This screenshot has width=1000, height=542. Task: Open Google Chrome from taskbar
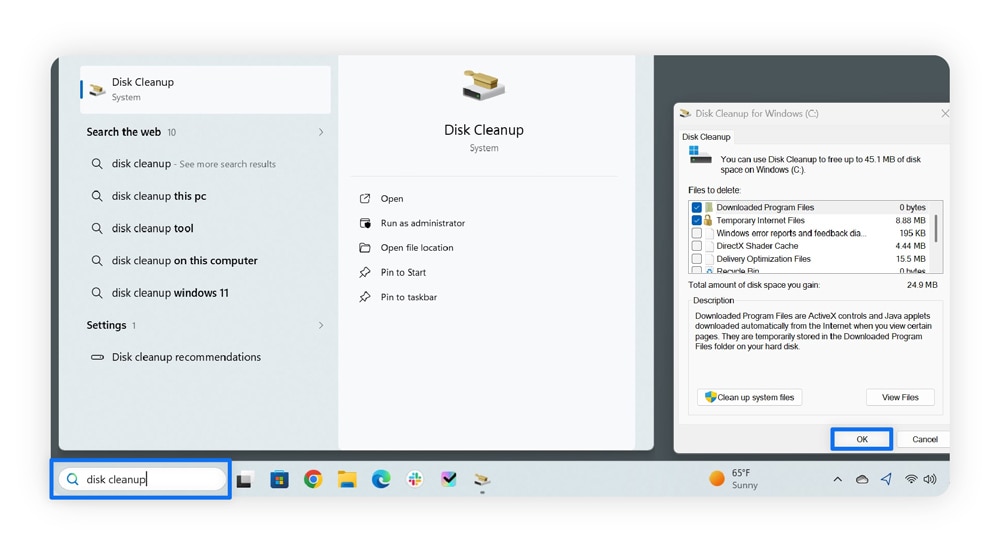pos(313,479)
